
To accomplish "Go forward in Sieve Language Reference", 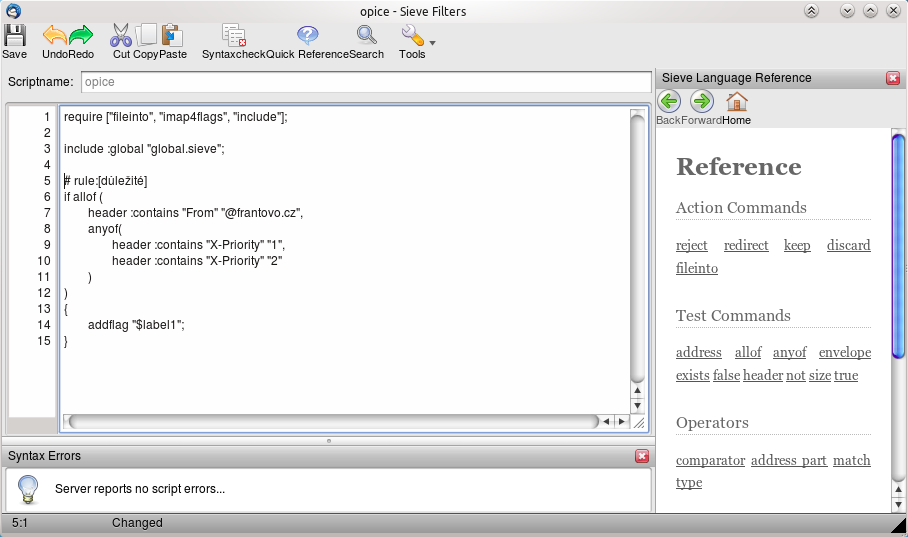I will pos(702,106).
